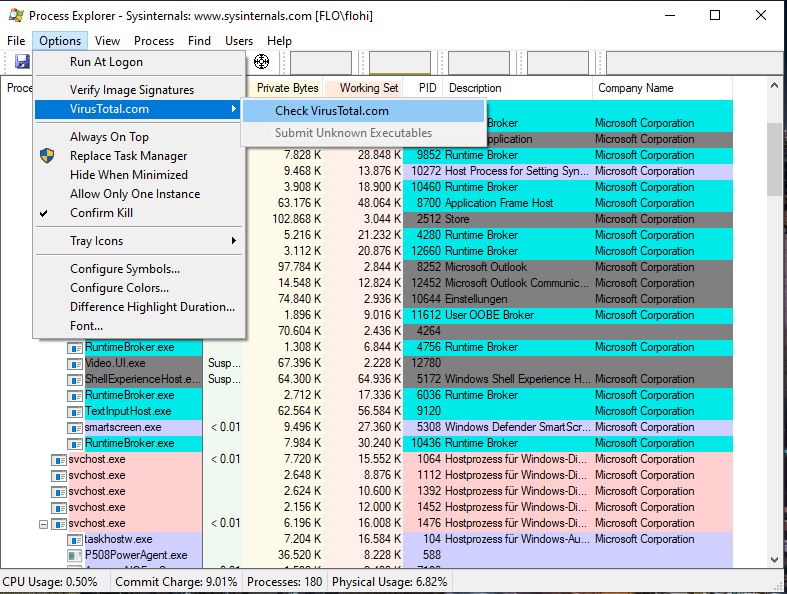This screenshot has width=787, height=594.
Task: Enable Check VirusTotal.com in submenu
Action: (x=363, y=111)
